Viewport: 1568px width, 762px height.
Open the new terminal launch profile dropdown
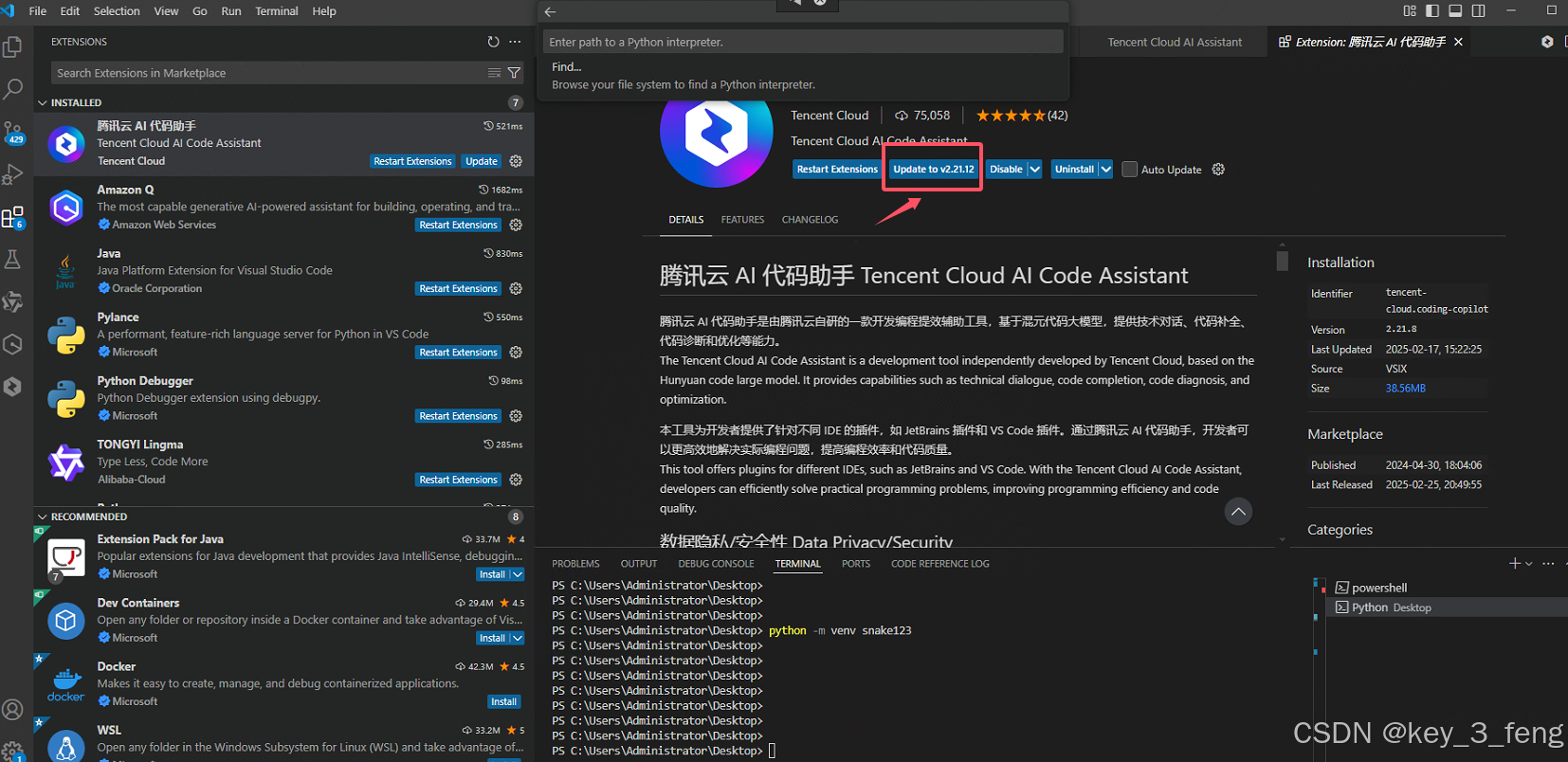[x=1529, y=563]
